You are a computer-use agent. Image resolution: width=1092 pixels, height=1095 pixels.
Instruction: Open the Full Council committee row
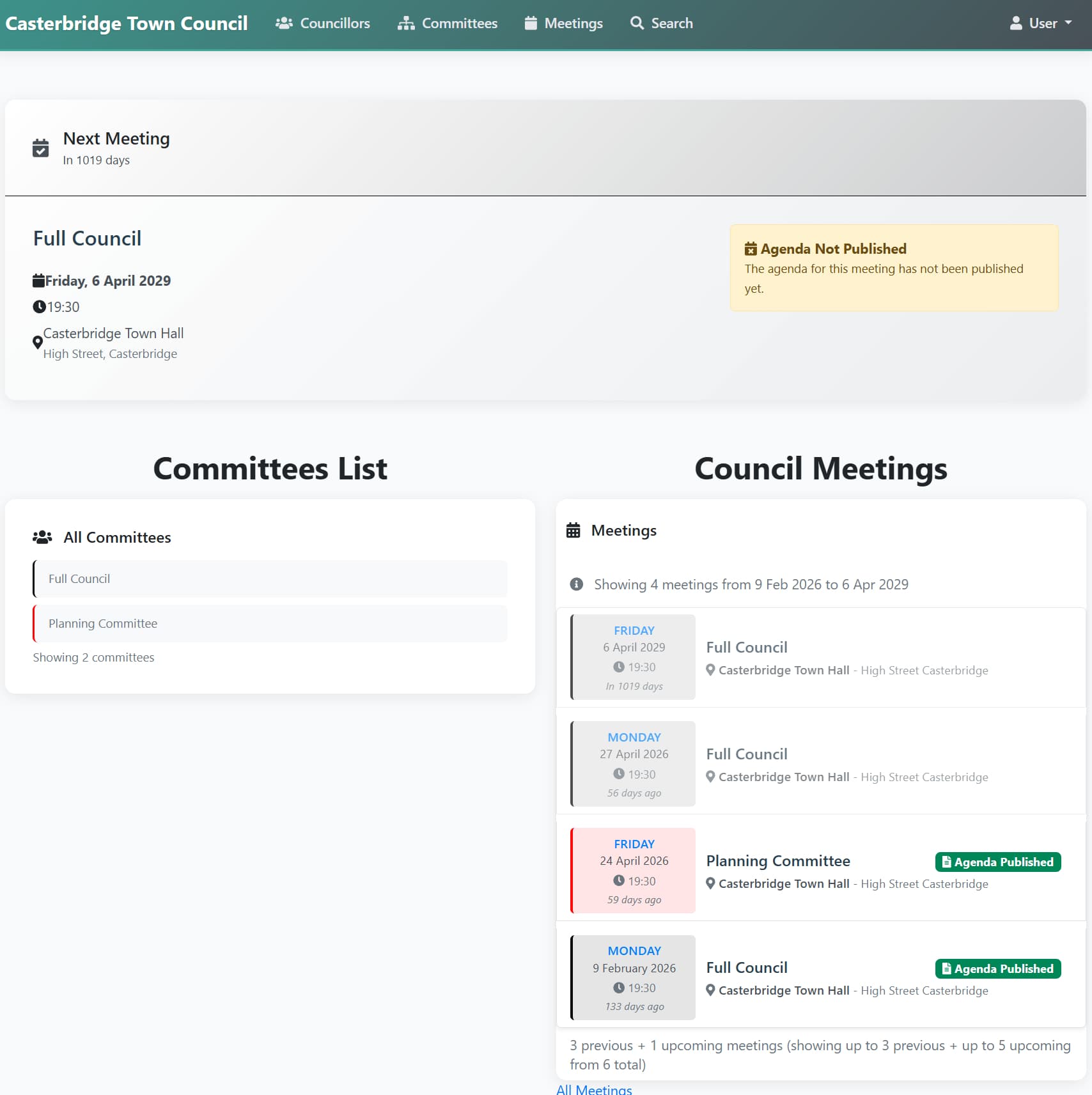tap(270, 579)
